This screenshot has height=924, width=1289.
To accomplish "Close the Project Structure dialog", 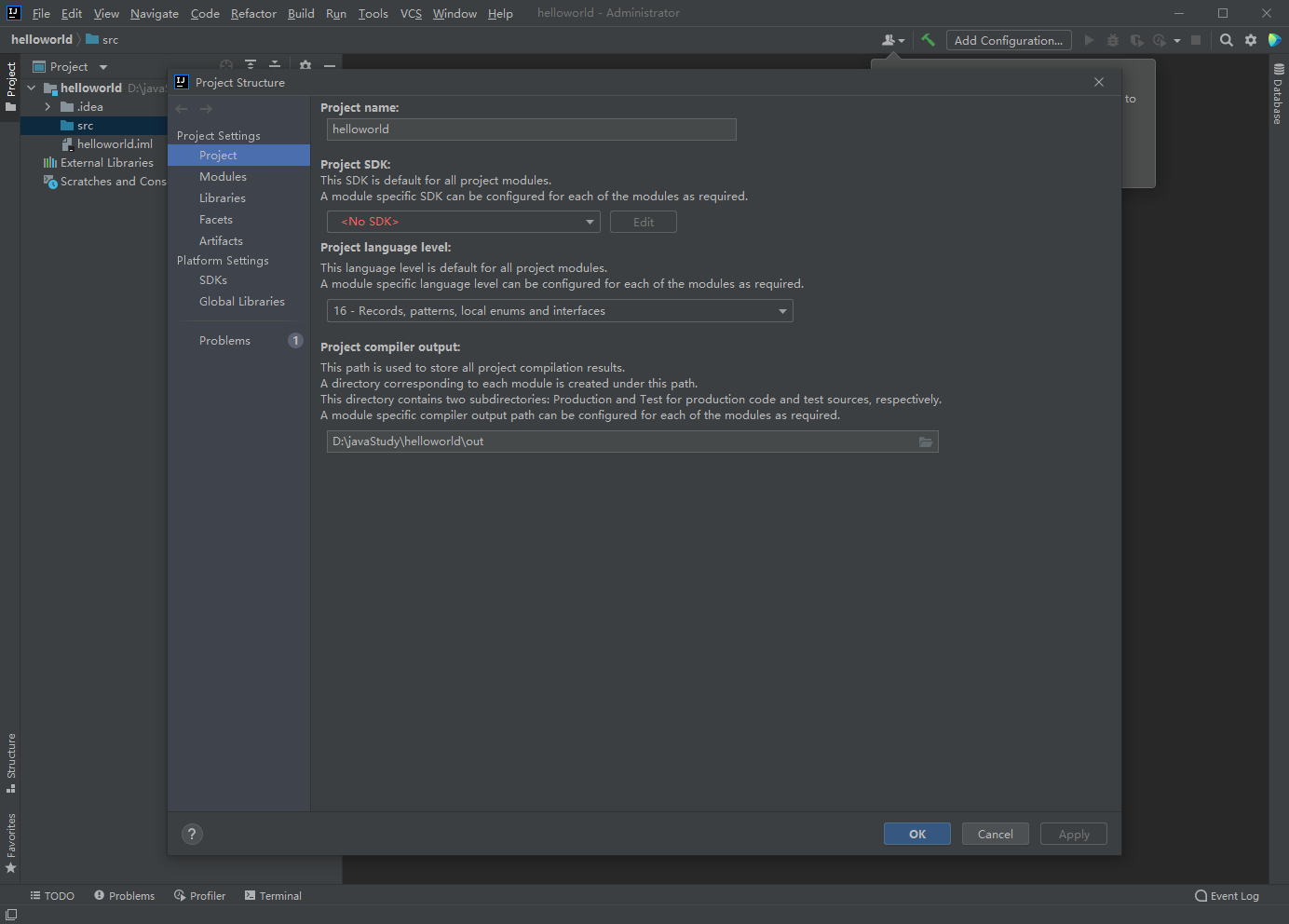I will [1099, 82].
